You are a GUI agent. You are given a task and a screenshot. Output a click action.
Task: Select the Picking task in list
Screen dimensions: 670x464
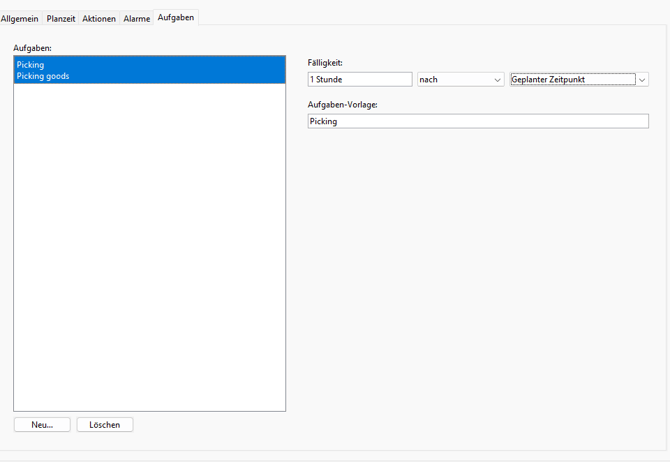pyautogui.click(x=31, y=65)
